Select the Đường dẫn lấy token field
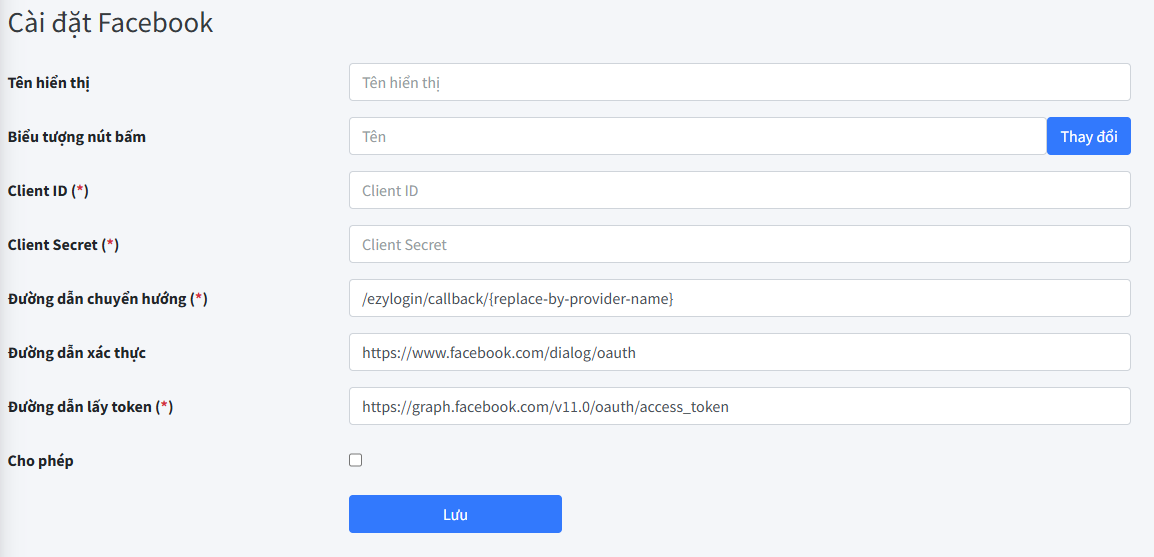 click(x=740, y=406)
